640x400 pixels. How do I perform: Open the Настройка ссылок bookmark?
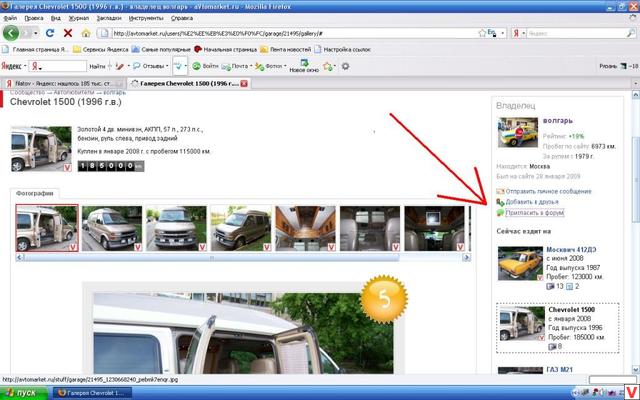coord(342,49)
